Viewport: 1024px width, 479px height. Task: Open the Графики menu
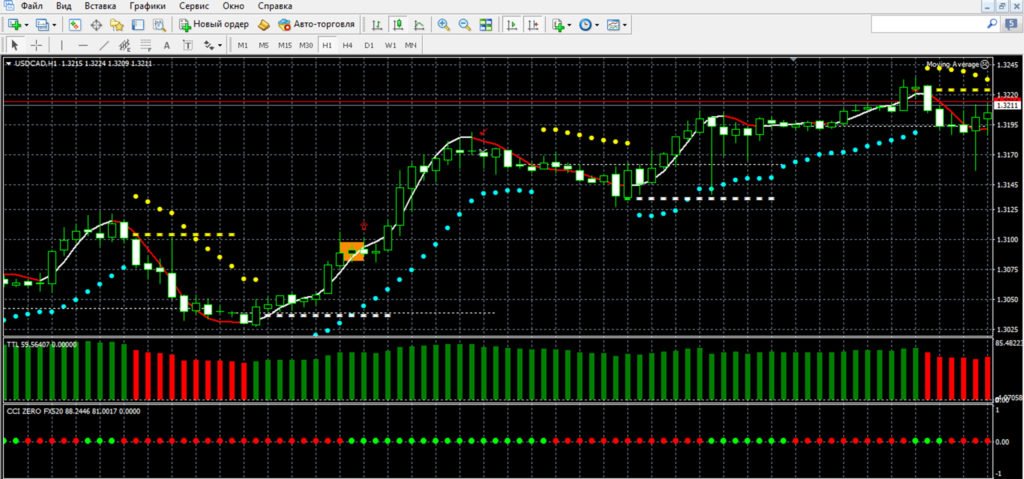tap(147, 6)
